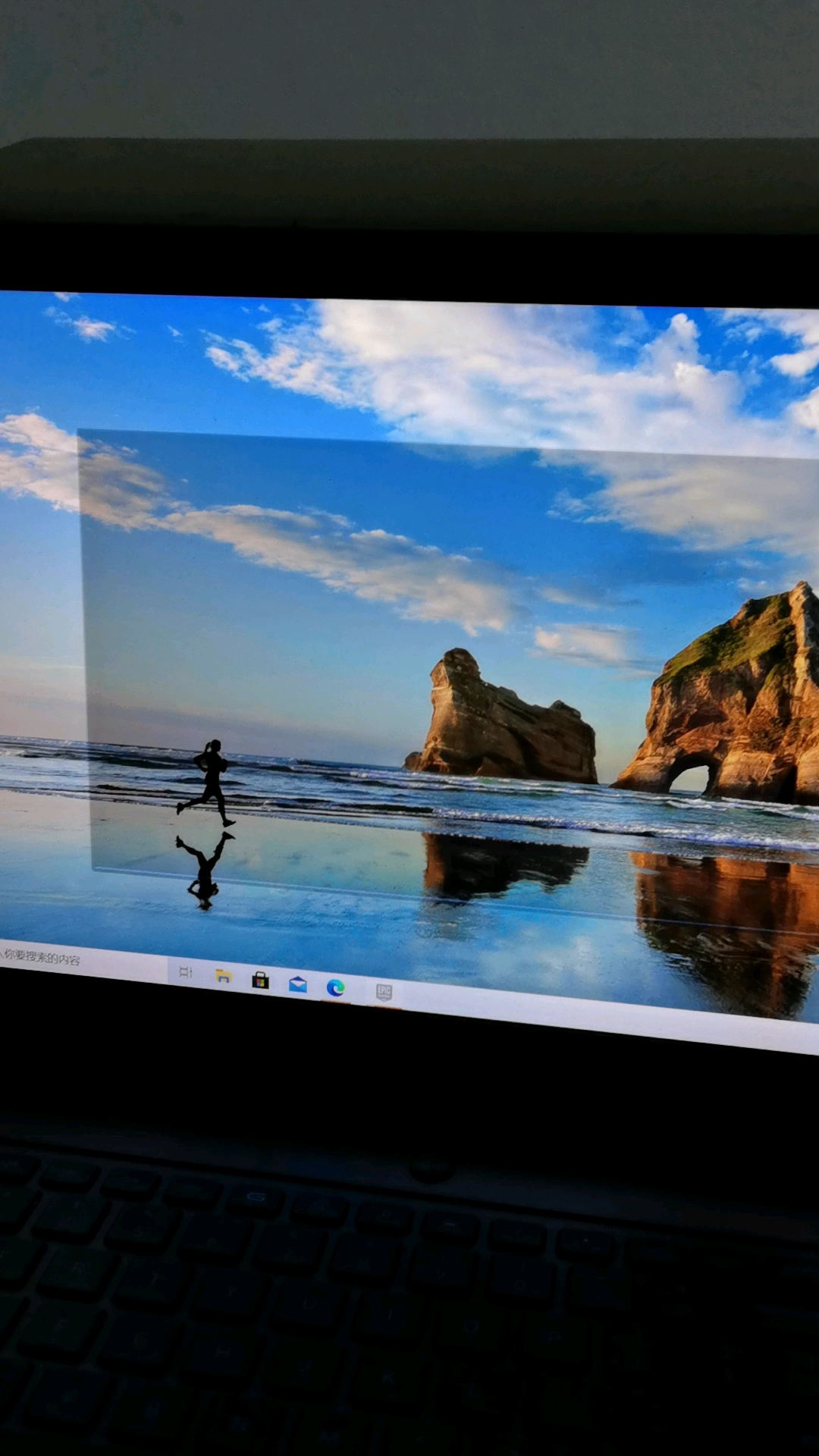
Task: Open the Mail app on the taskbar
Action: tap(297, 984)
